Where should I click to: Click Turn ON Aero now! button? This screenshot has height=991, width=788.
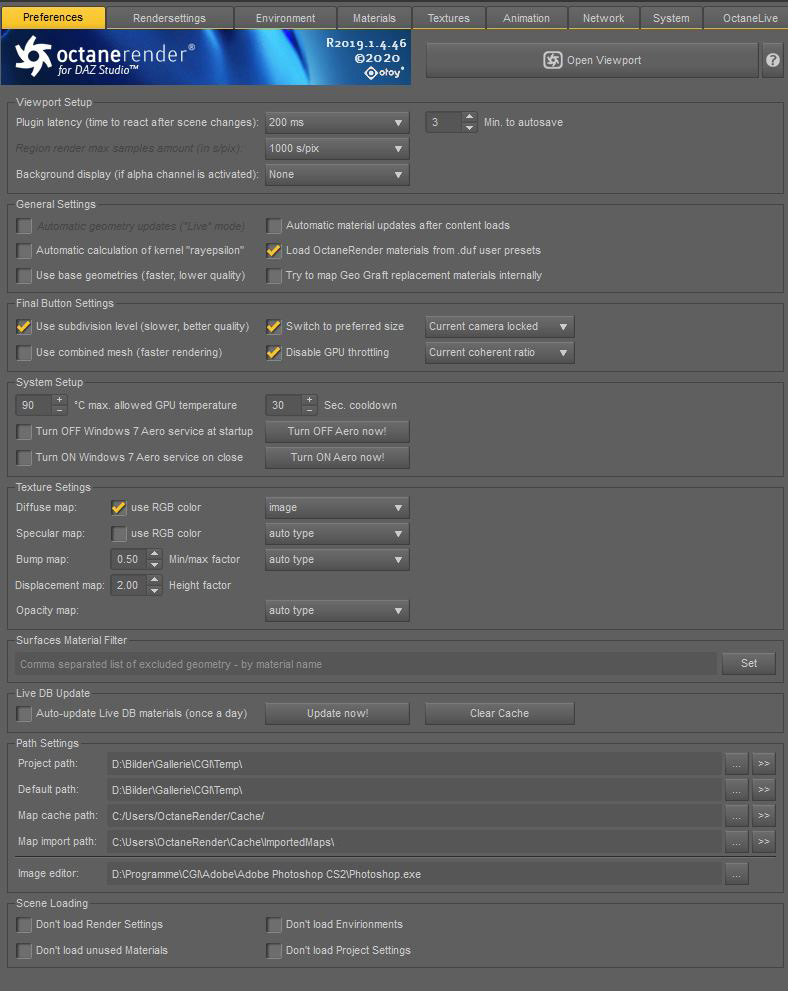(337, 458)
